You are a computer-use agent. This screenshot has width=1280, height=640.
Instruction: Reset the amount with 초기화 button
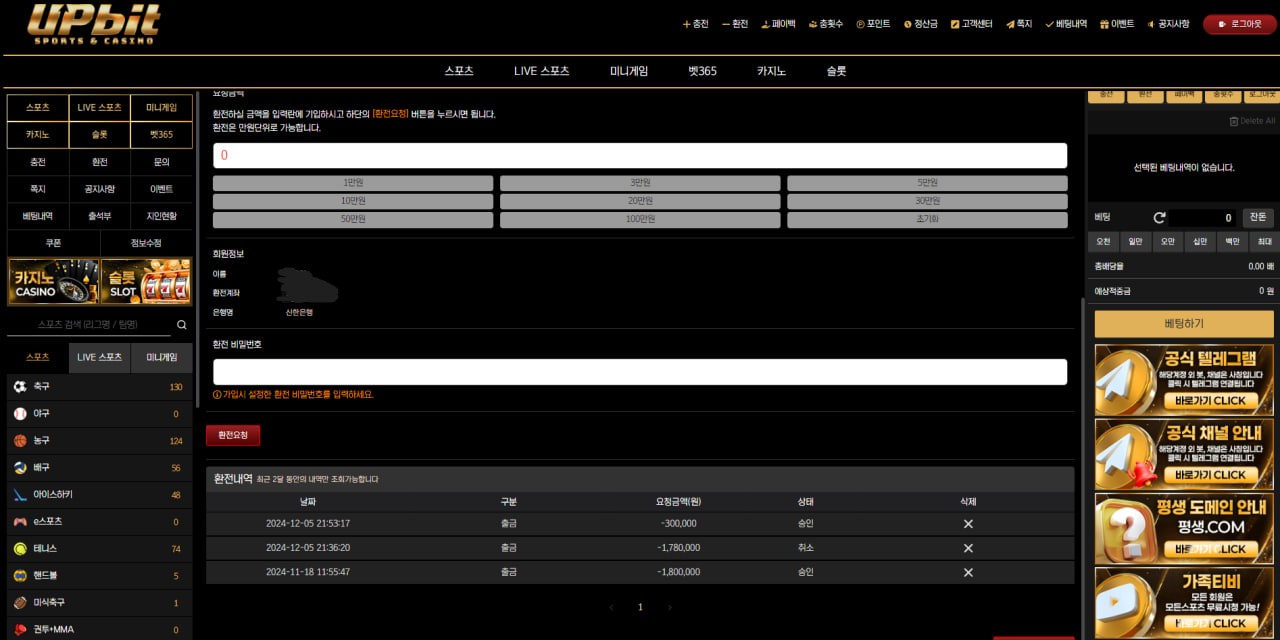[x=927, y=219]
